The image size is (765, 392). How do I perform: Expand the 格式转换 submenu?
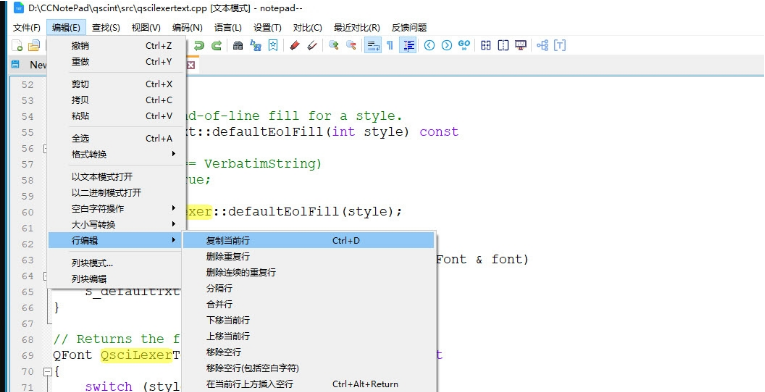click(117, 154)
